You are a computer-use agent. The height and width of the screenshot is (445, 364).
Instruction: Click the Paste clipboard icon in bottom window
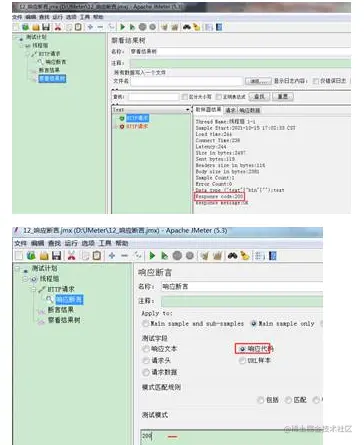(x=97, y=256)
